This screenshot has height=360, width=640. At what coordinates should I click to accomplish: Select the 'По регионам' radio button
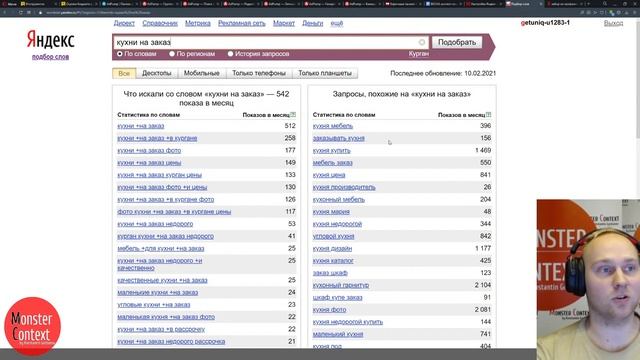pos(172,54)
